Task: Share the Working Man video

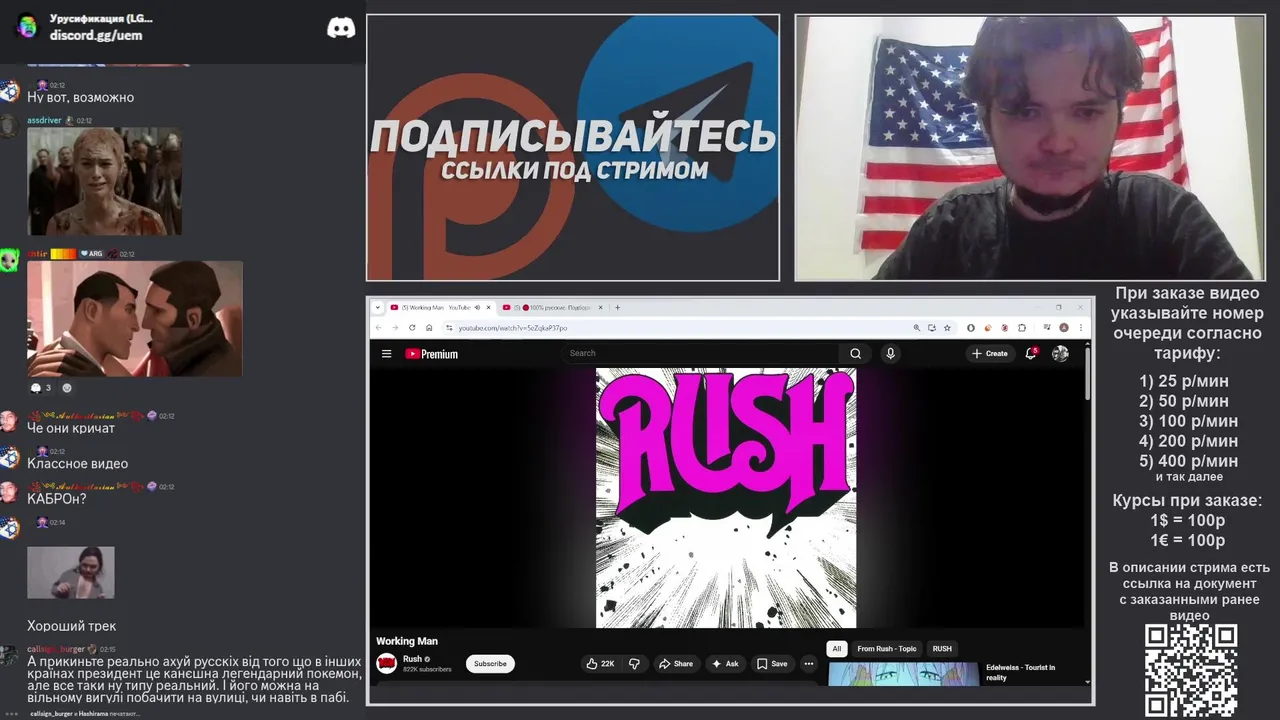Action: click(675, 664)
